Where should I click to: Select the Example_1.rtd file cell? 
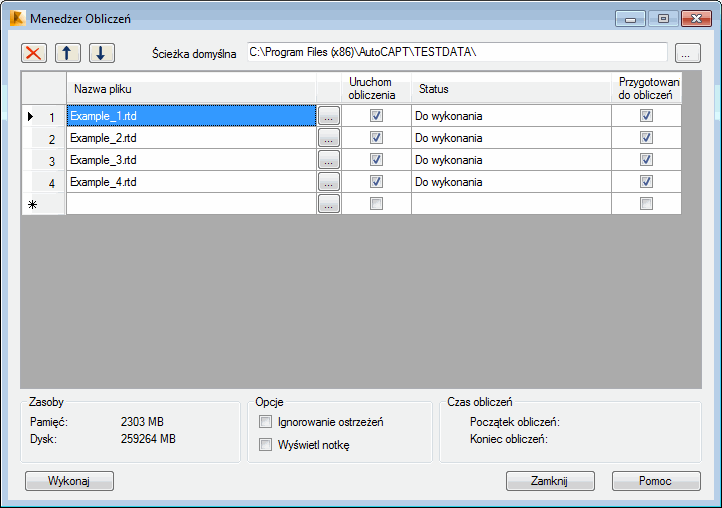pyautogui.click(x=192, y=116)
